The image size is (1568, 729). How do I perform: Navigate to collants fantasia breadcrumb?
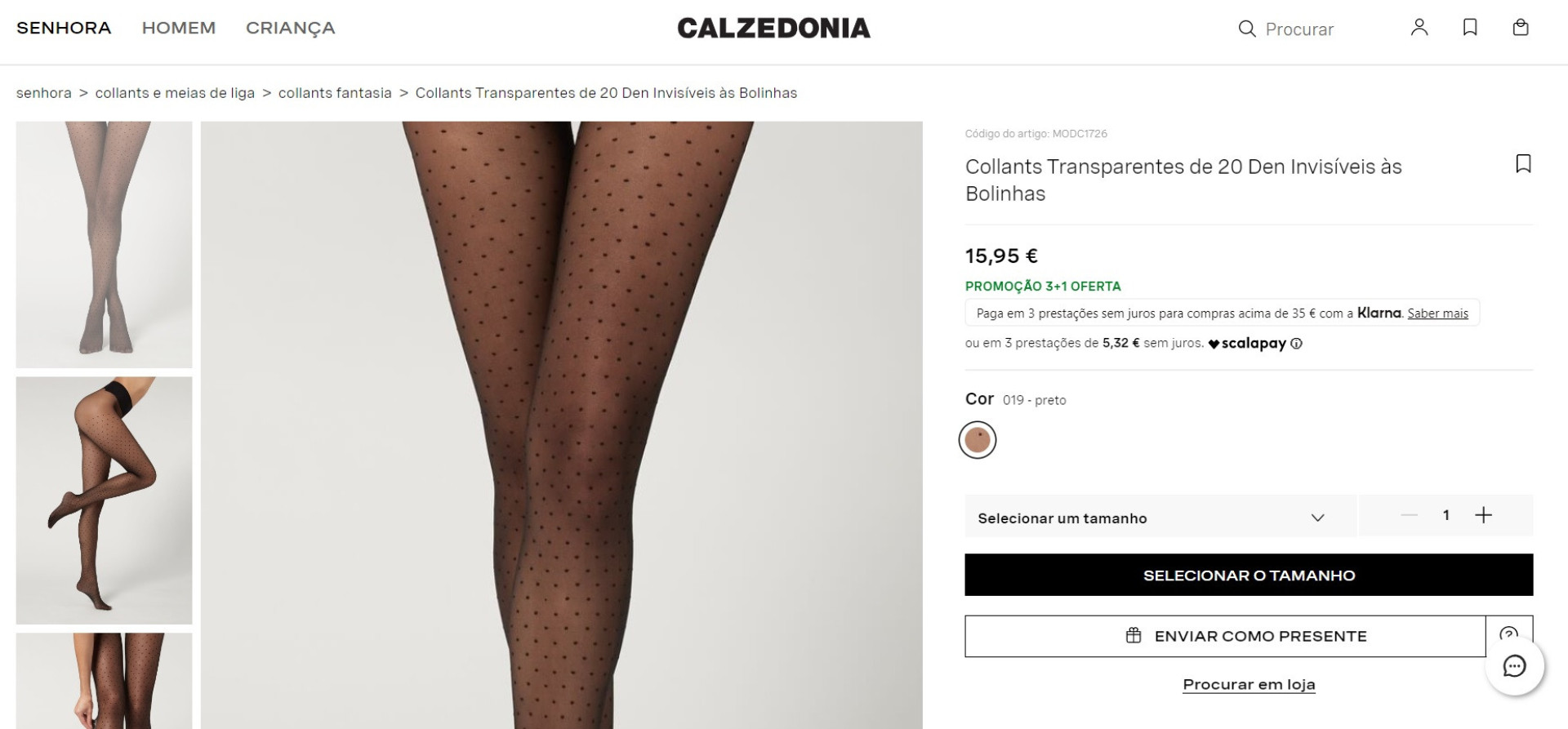tap(334, 92)
